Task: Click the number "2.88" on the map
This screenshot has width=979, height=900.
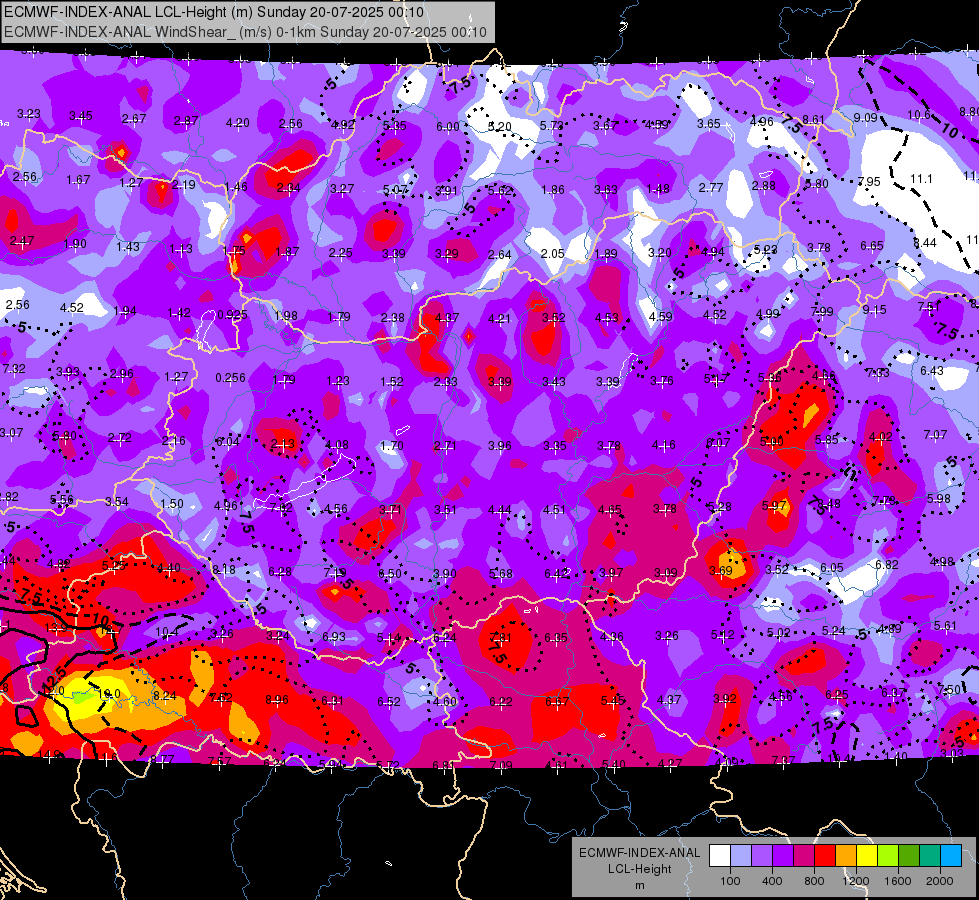Action: [764, 185]
